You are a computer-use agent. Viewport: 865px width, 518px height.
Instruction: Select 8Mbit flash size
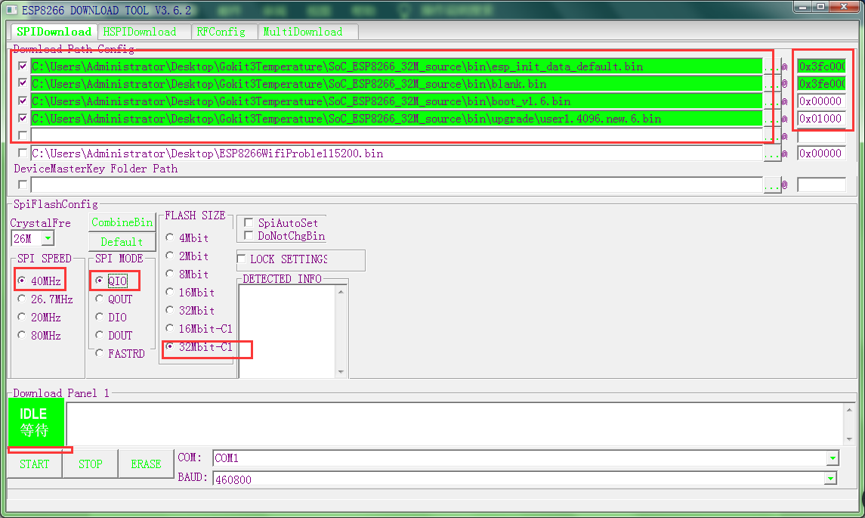coord(188,274)
